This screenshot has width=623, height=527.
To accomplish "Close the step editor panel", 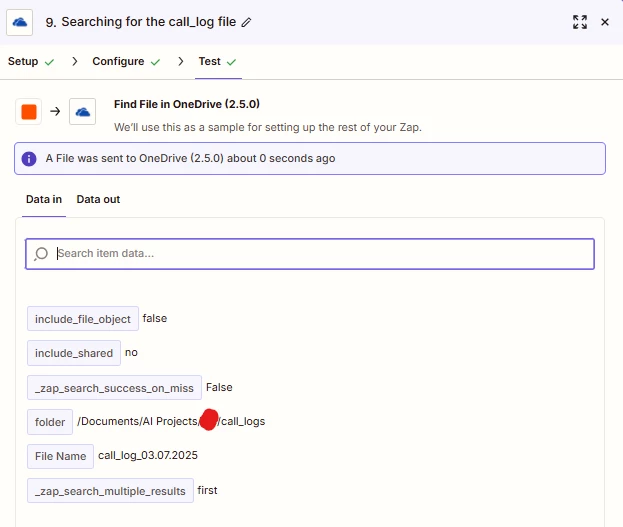I will point(605,22).
